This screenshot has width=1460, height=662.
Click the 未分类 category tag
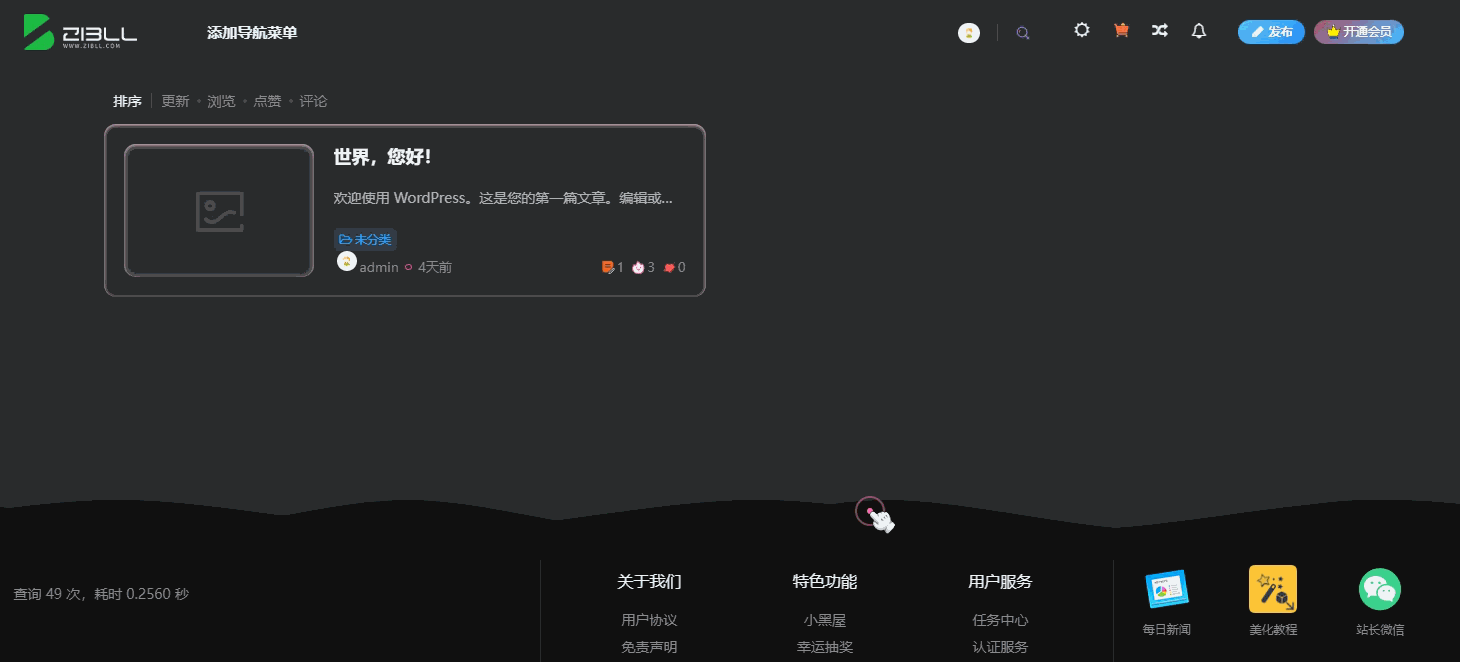click(365, 240)
